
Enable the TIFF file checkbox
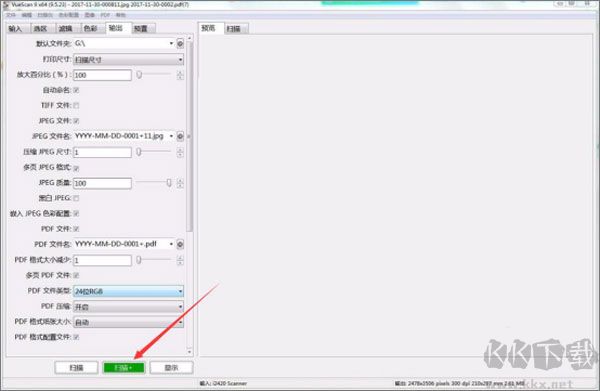click(x=76, y=106)
